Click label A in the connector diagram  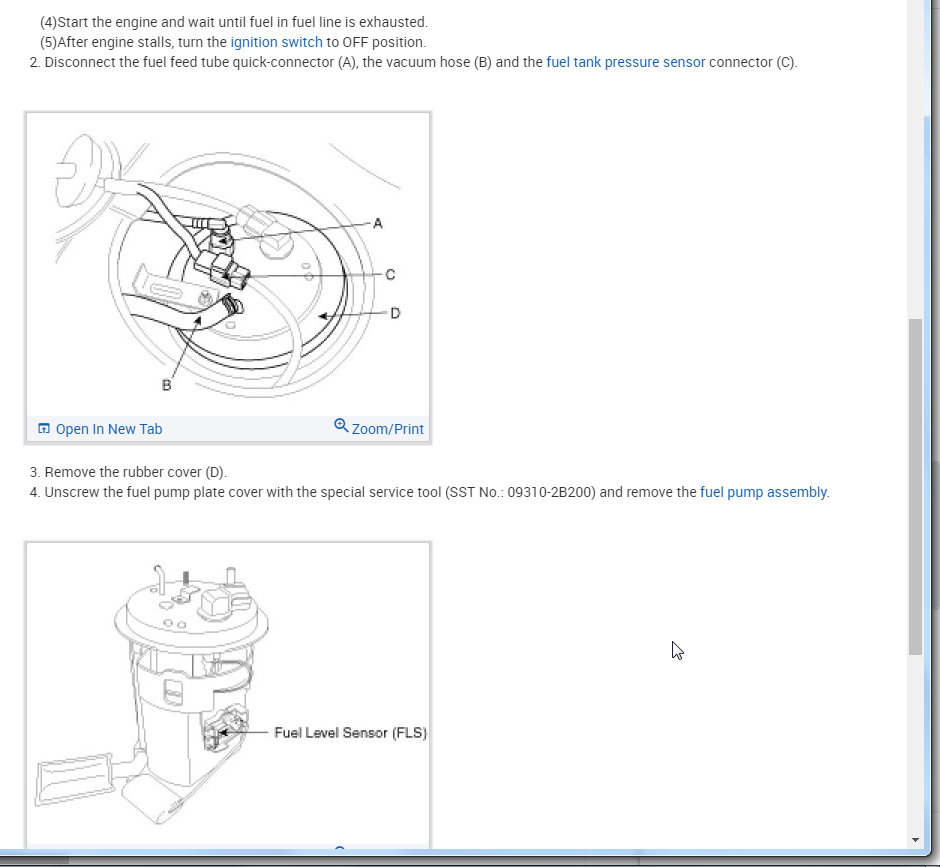point(378,224)
